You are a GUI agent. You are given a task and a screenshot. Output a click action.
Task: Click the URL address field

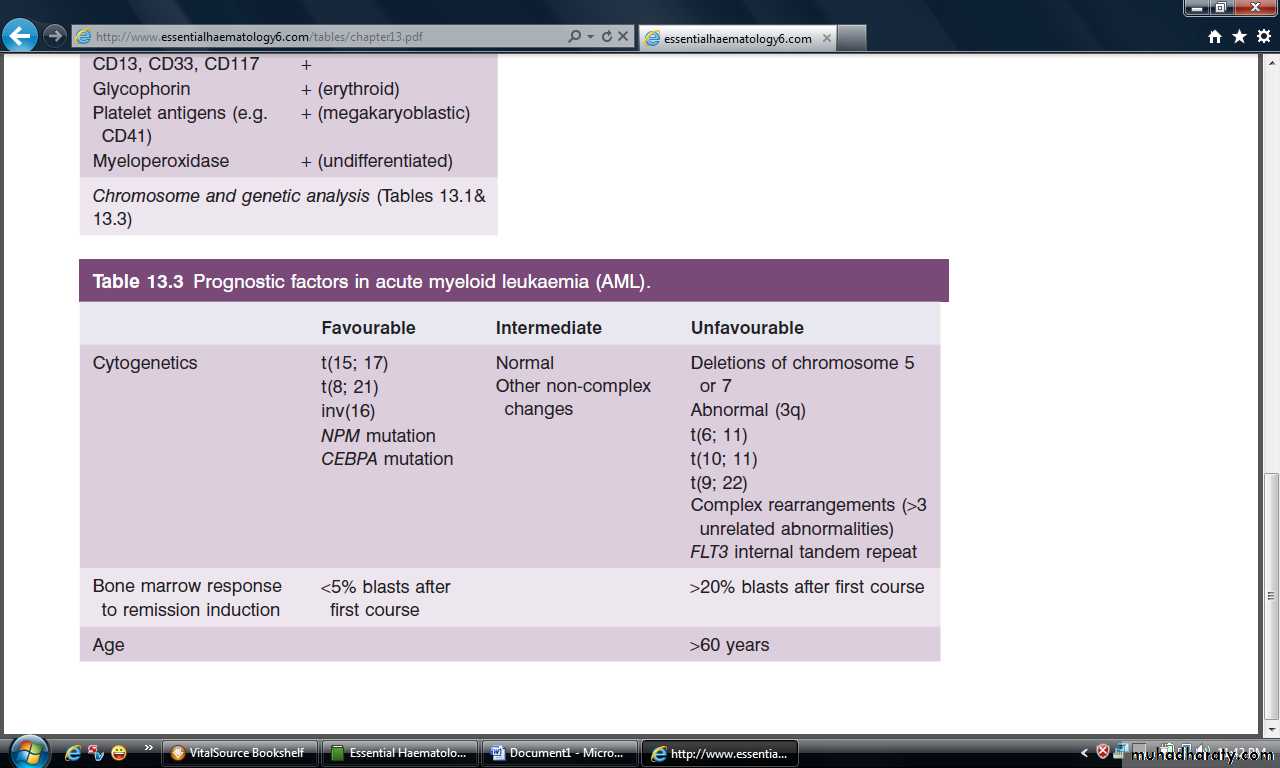[320, 37]
